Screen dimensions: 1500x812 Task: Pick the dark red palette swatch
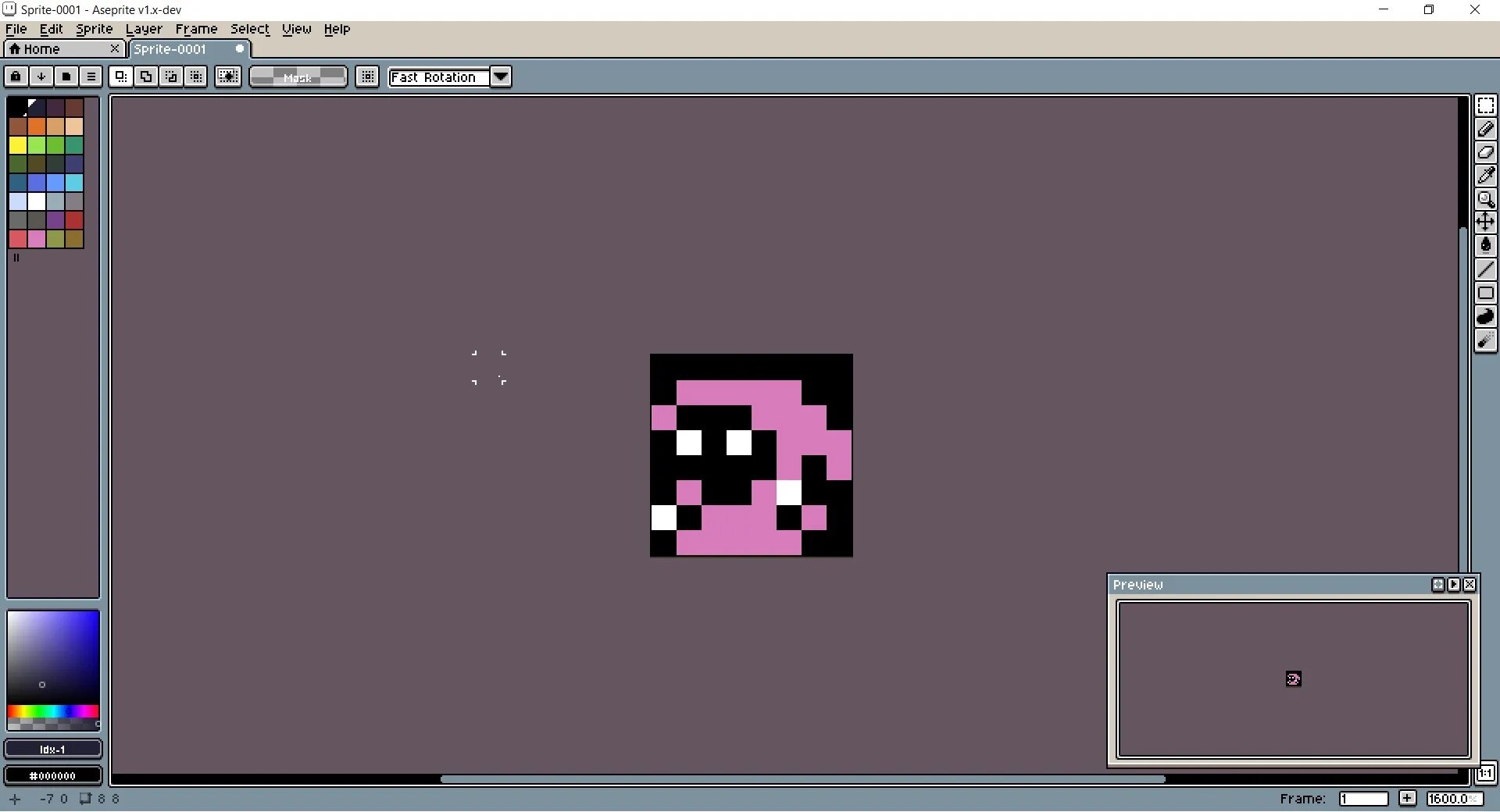coord(74,219)
